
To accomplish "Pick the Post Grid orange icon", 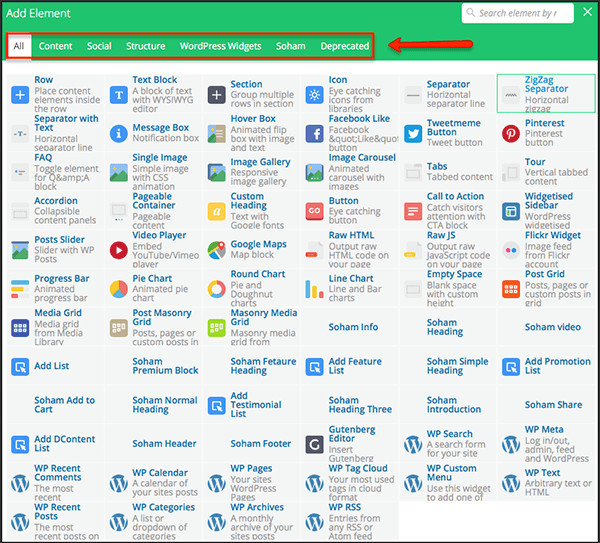I will coord(511,289).
